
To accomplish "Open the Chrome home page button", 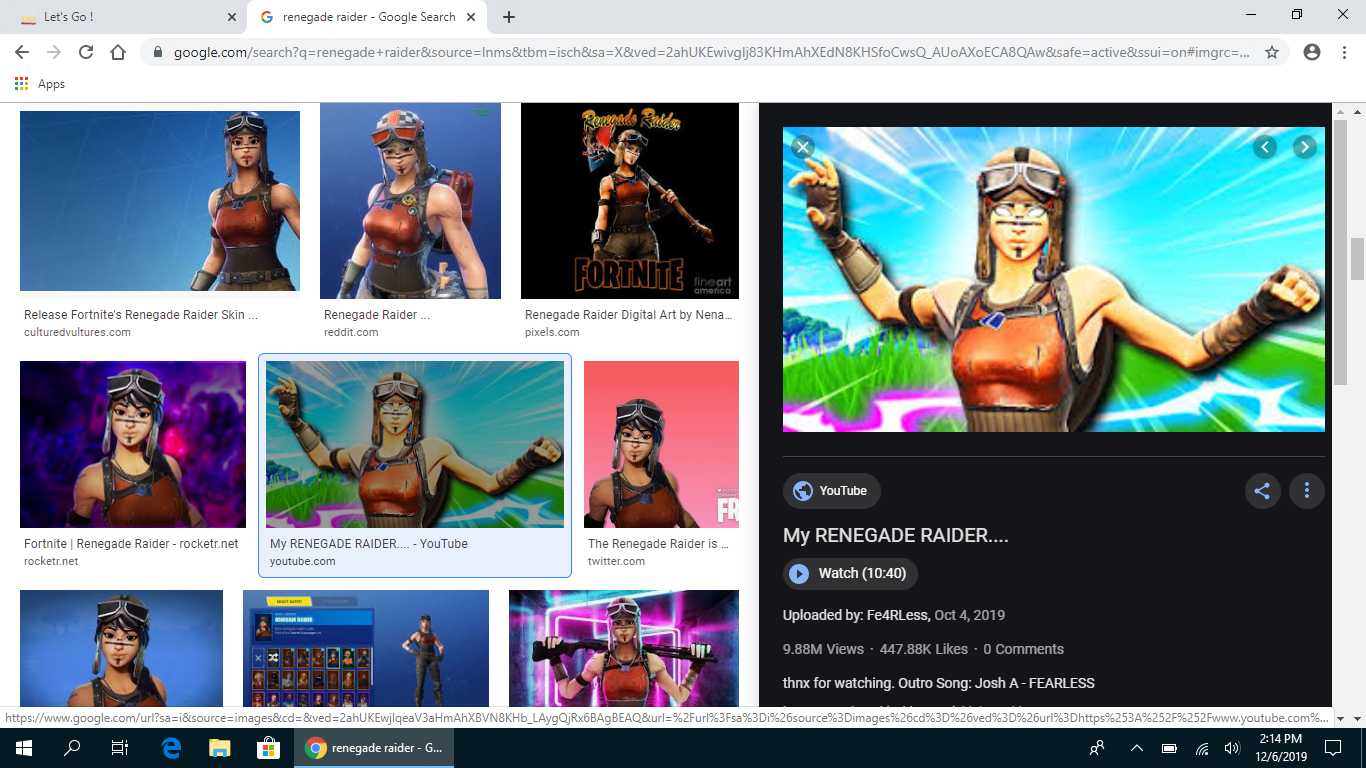I will [x=118, y=52].
